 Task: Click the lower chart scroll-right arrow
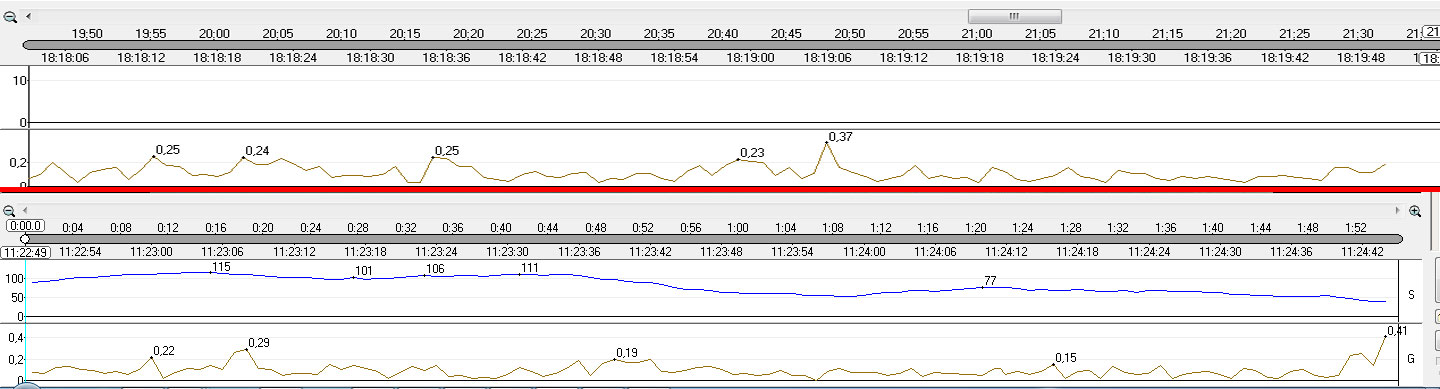(x=1399, y=211)
